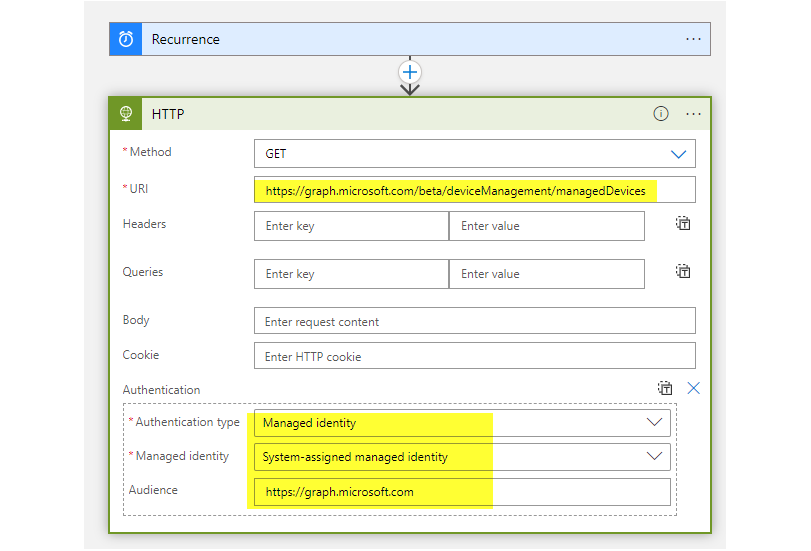Switch Queries to text mode icon
This screenshot has height=551, width=811.
(x=683, y=271)
